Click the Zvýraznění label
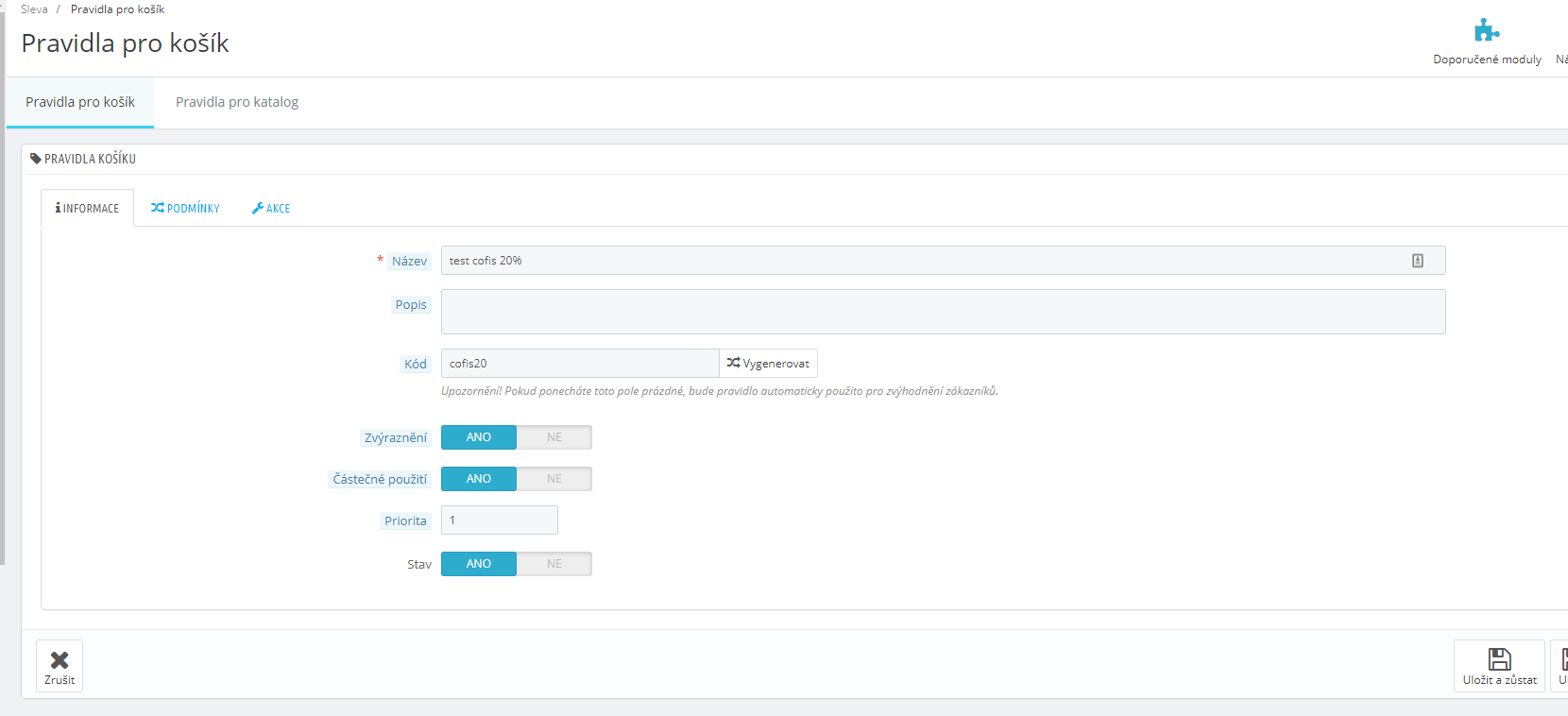The height and width of the screenshot is (716, 1568). 396,438
